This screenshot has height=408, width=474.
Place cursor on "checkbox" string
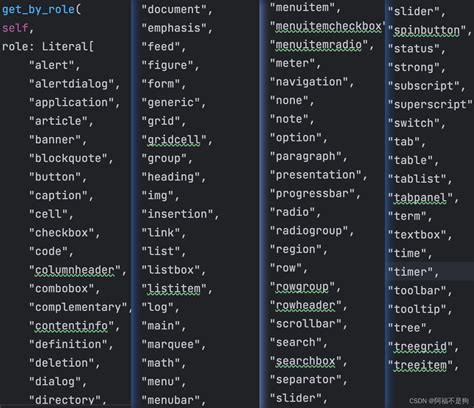(x=62, y=233)
